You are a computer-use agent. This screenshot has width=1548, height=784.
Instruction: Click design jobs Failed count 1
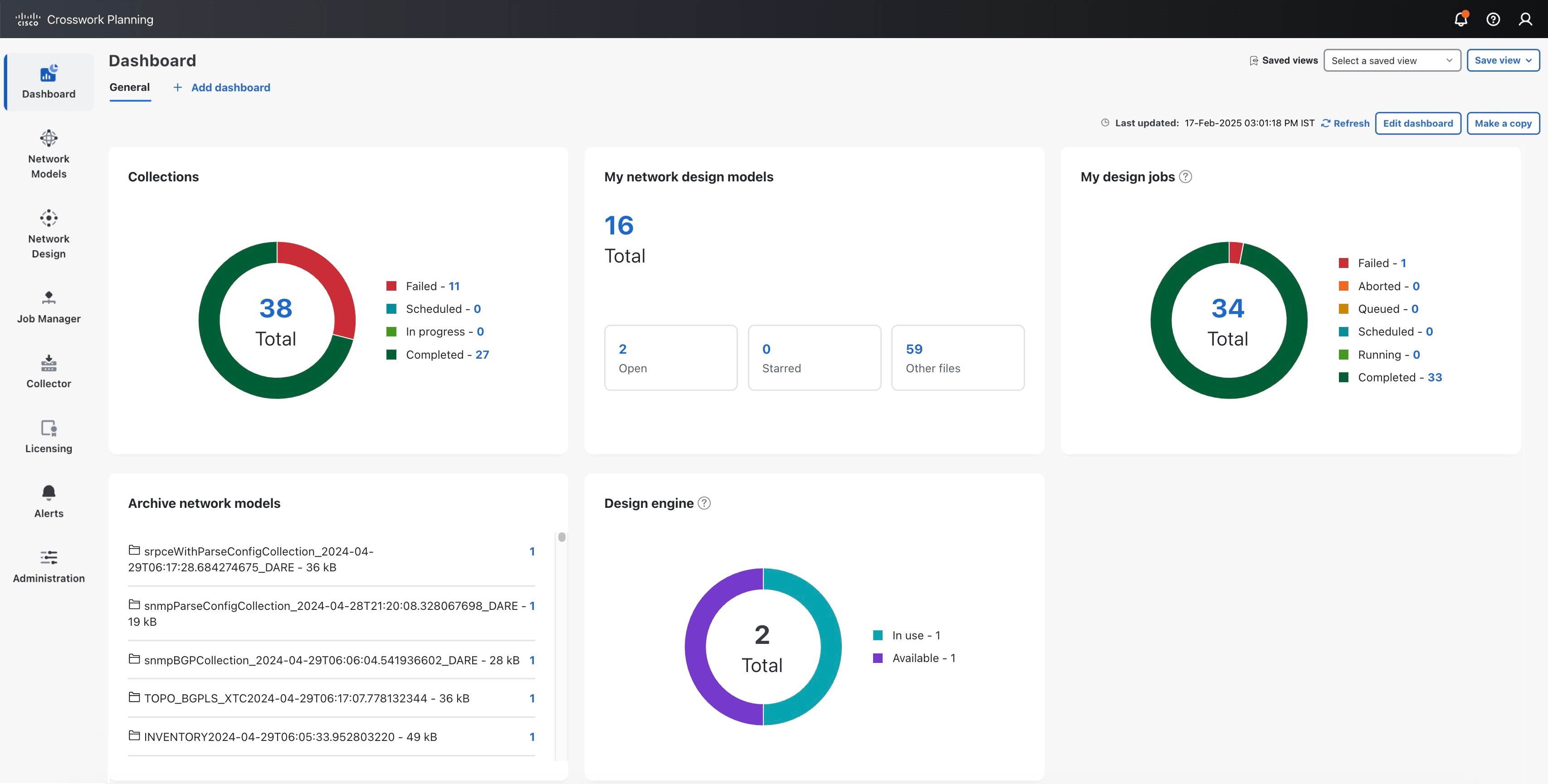coord(1403,263)
